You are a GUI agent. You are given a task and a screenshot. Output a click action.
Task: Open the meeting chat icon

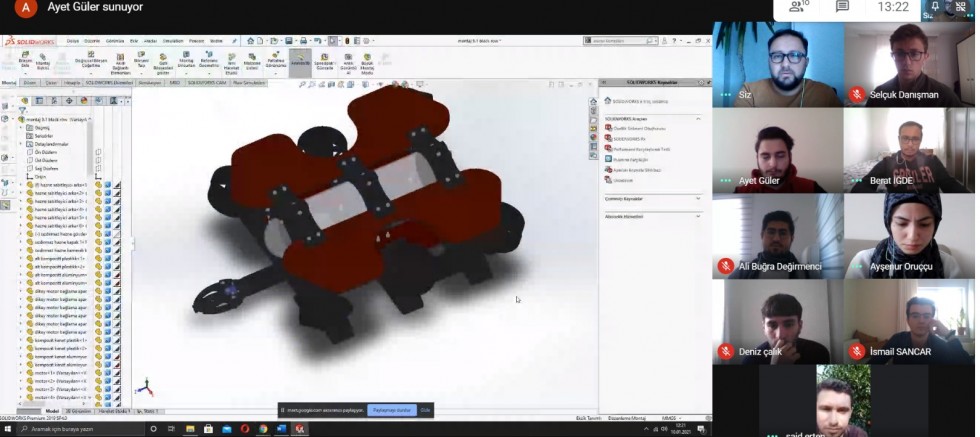842,7
